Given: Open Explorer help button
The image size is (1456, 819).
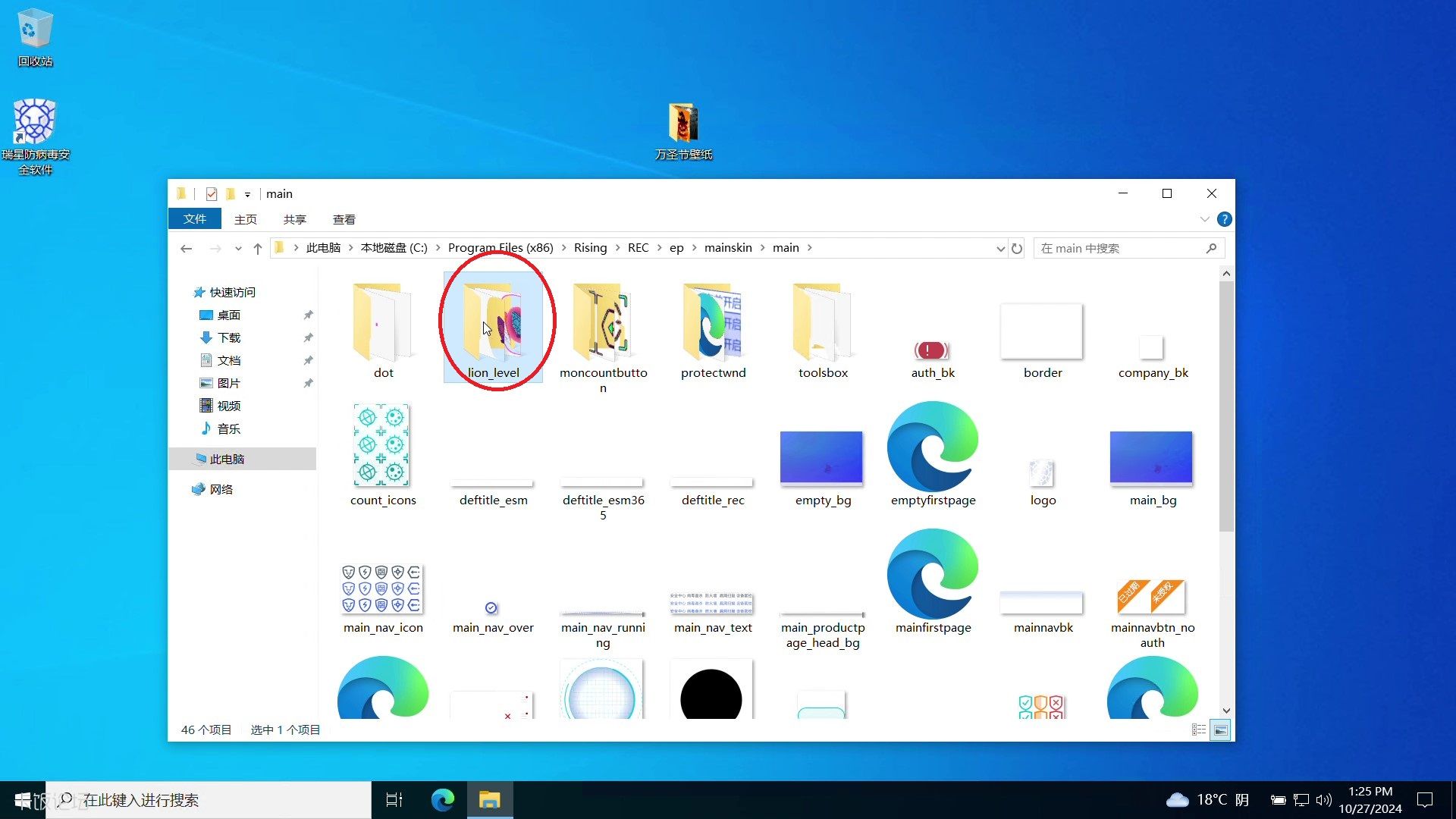Looking at the screenshot, I should [1224, 219].
